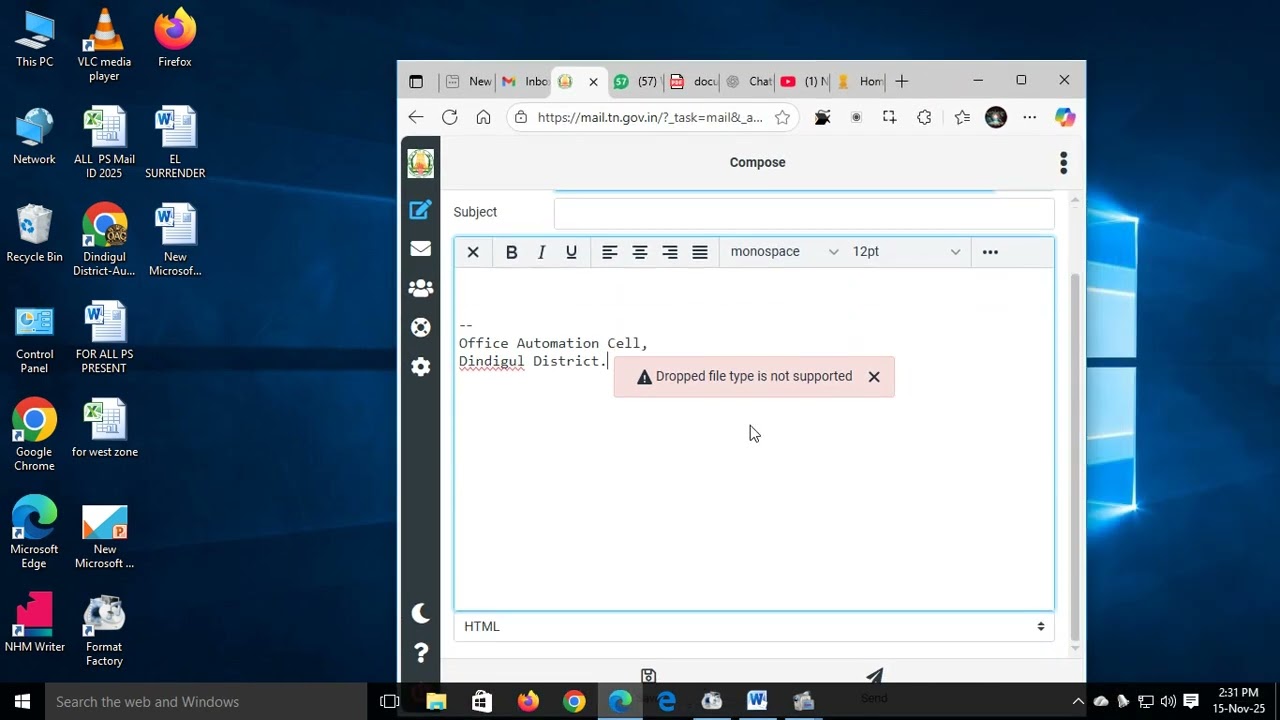Click the question mark About icon

[x=420, y=653]
